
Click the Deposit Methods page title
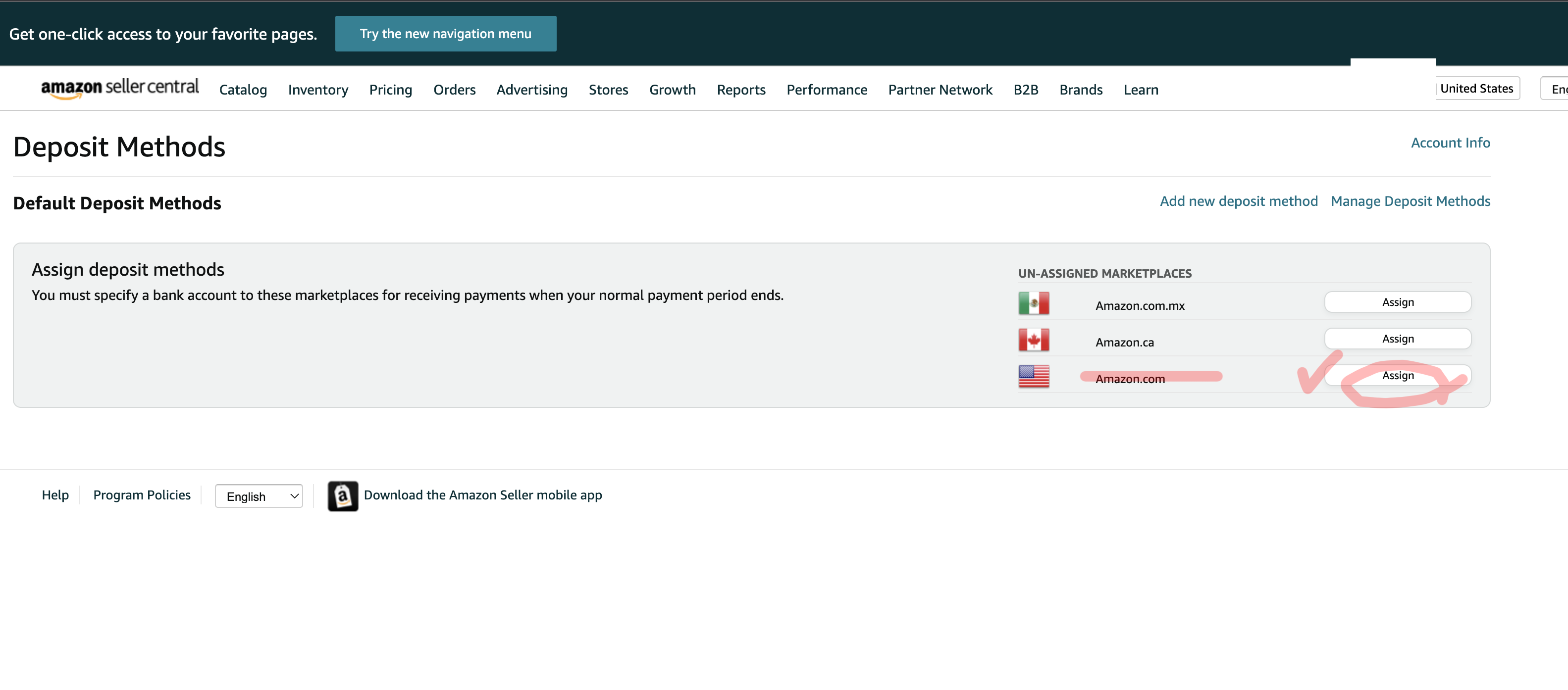click(x=119, y=147)
